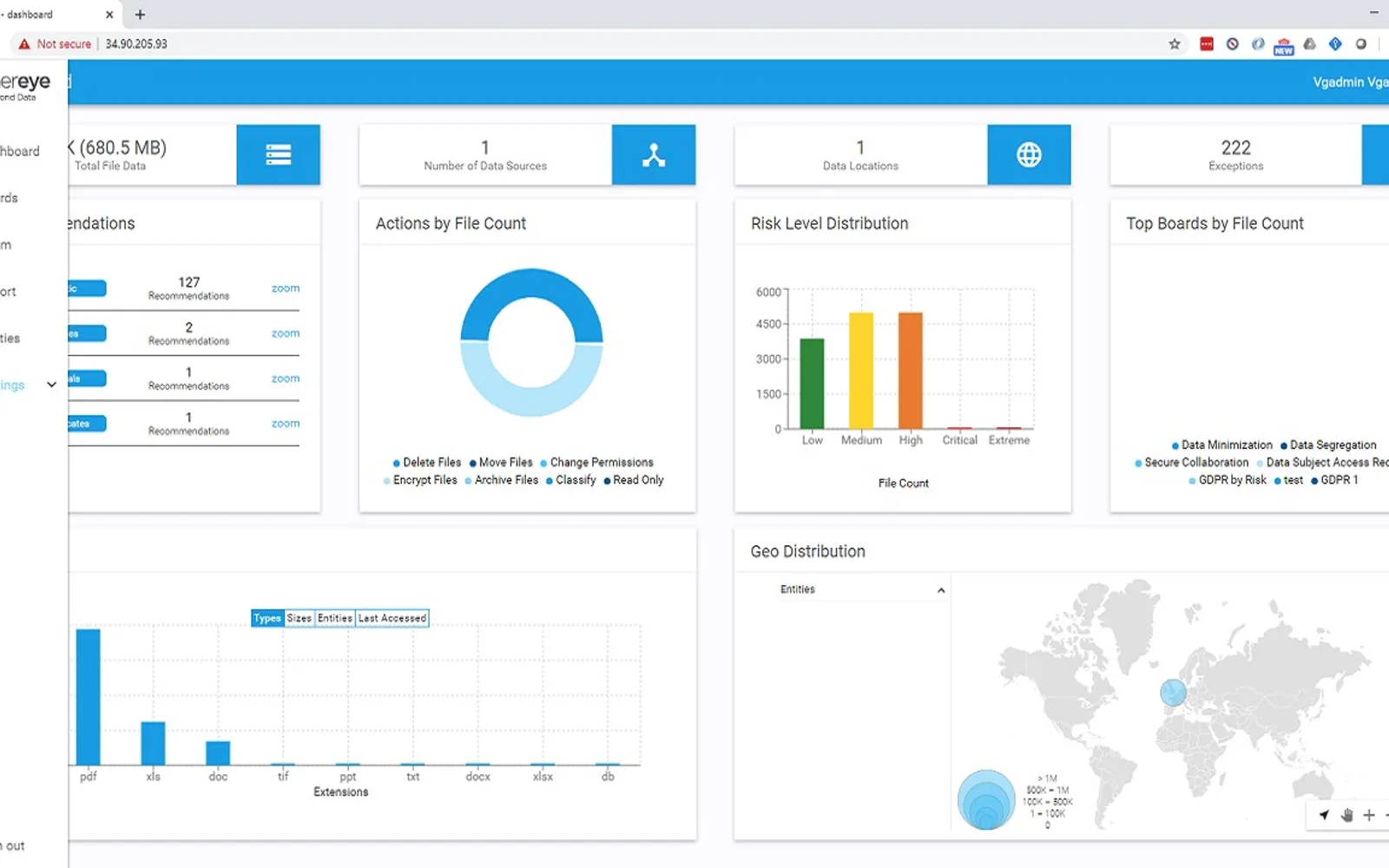Switch chart to Entities tab
The height and width of the screenshot is (868, 1389).
335,618
